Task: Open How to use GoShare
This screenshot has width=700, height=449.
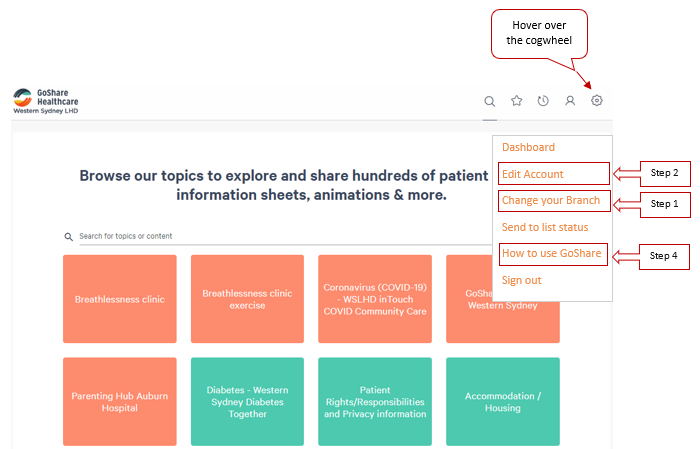Action: point(552,254)
